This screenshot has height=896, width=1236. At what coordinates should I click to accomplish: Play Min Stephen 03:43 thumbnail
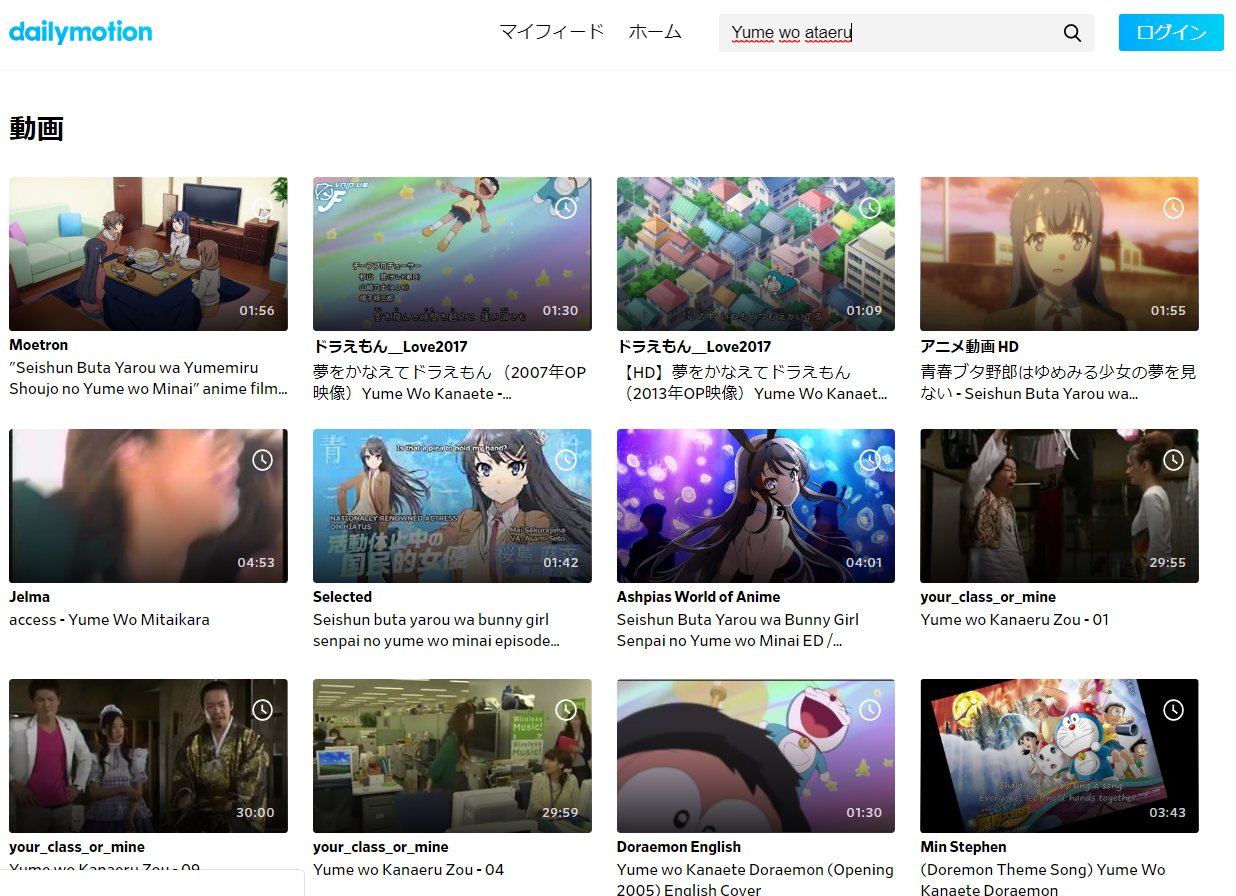point(1059,756)
